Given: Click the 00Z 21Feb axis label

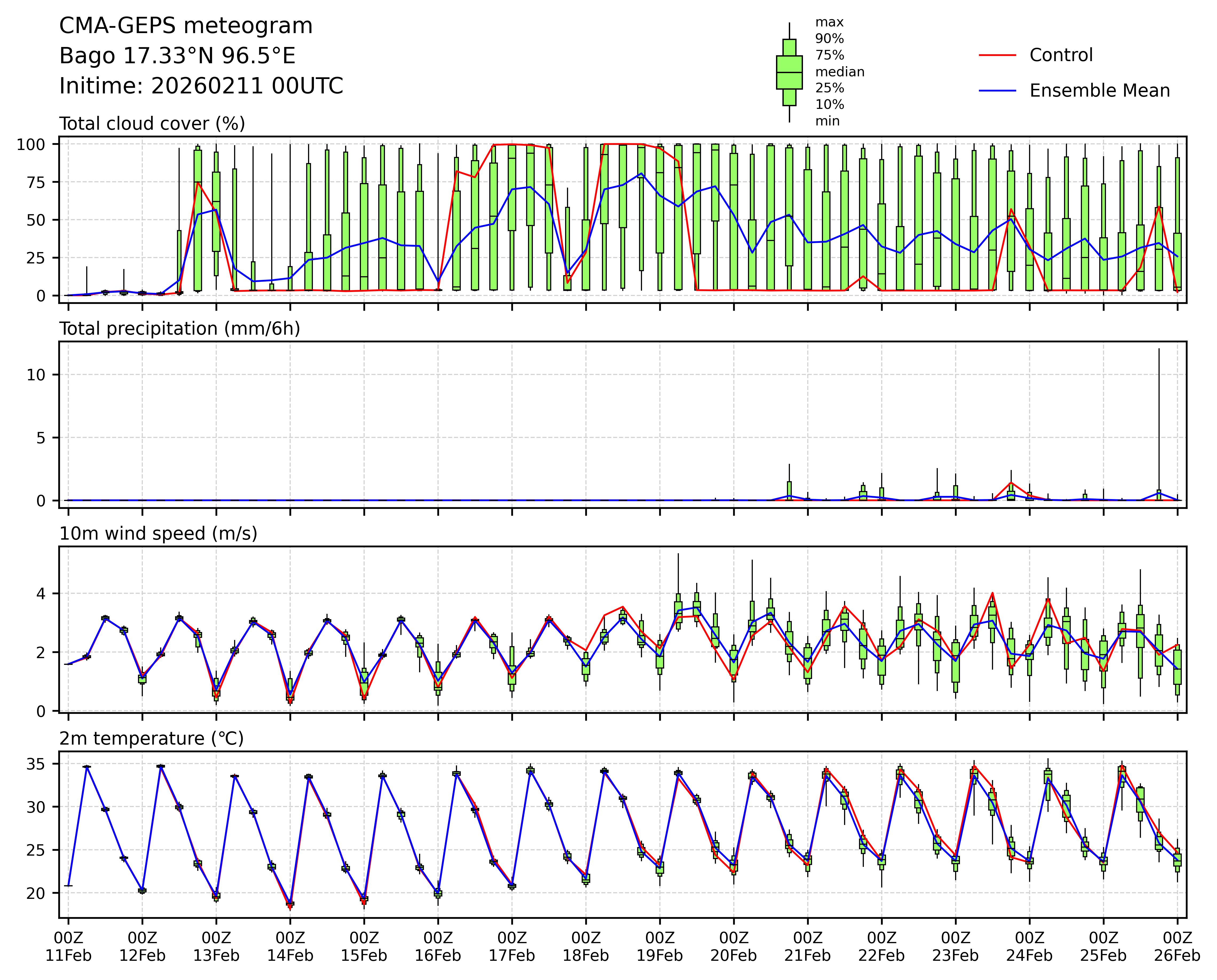Looking at the screenshot, I should point(808,947).
